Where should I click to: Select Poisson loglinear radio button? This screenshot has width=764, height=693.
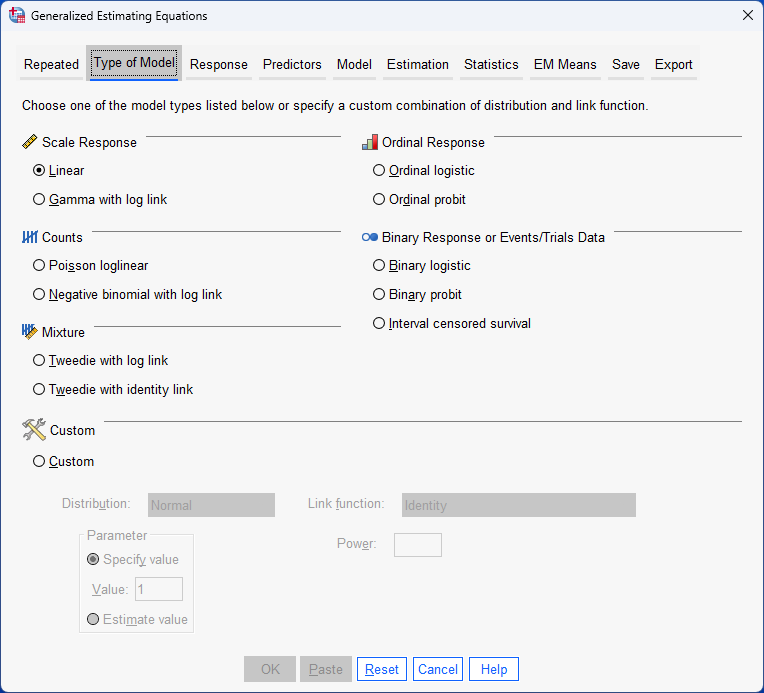click(x=39, y=266)
